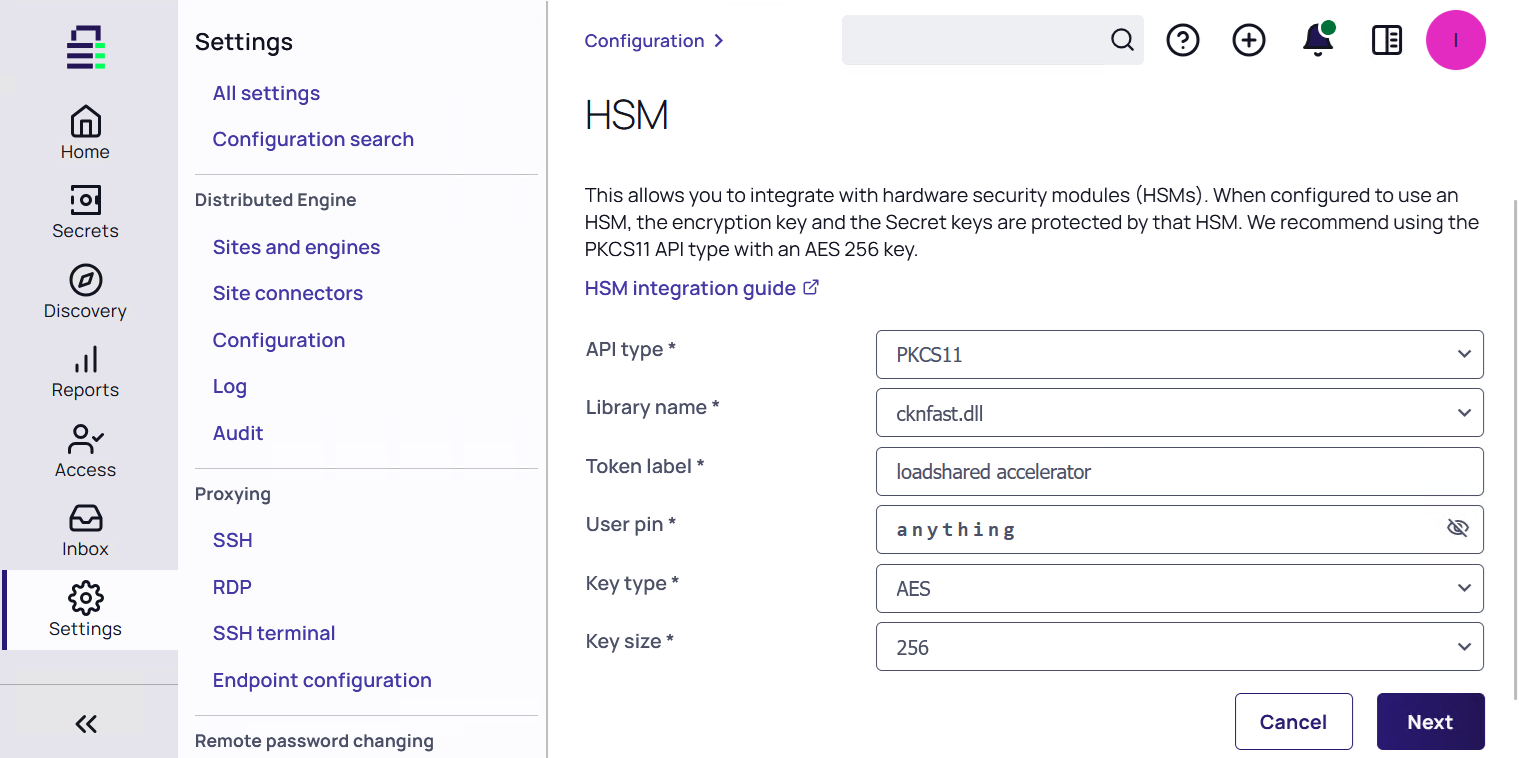Click the HSM page title

coord(627,115)
